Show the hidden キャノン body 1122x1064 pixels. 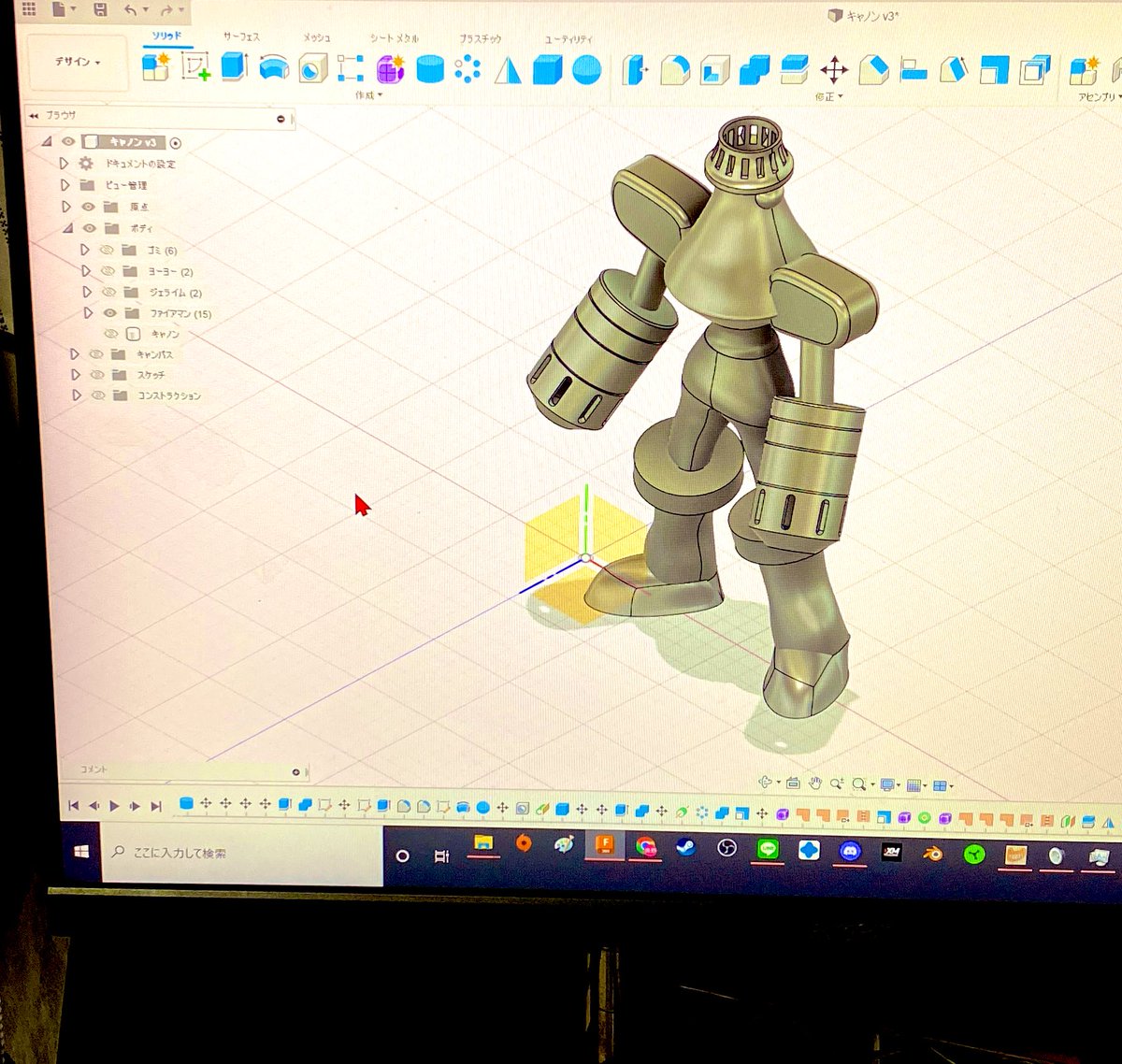110,334
